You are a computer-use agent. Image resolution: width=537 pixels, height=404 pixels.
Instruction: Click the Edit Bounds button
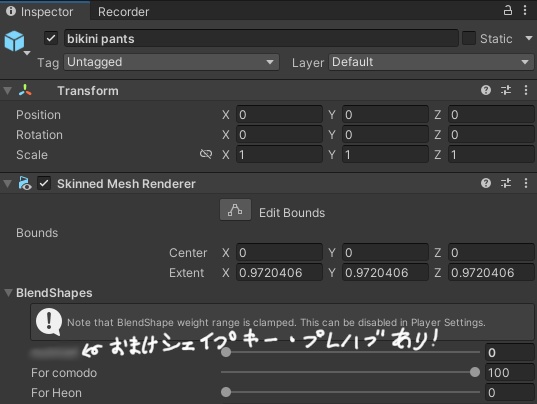(235, 210)
